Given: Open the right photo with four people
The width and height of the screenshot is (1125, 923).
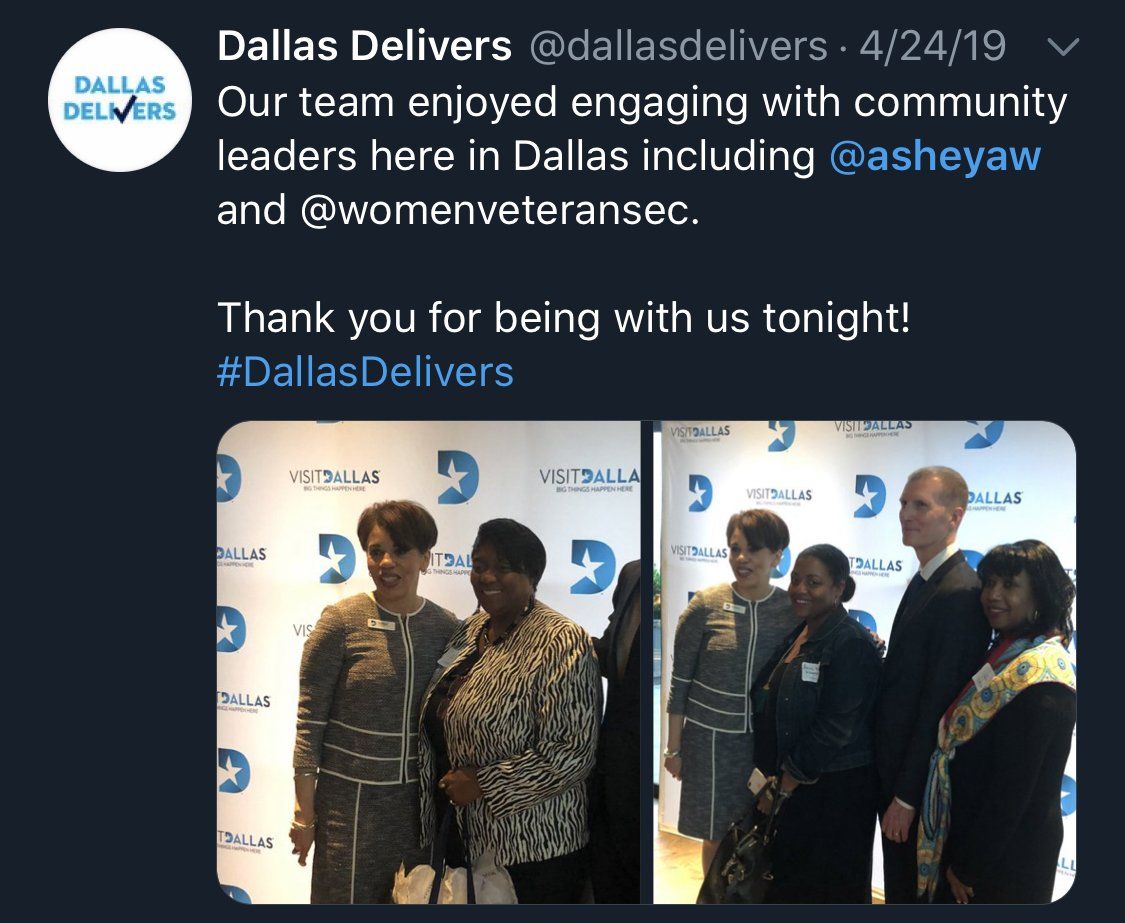Looking at the screenshot, I should tap(865, 662).
